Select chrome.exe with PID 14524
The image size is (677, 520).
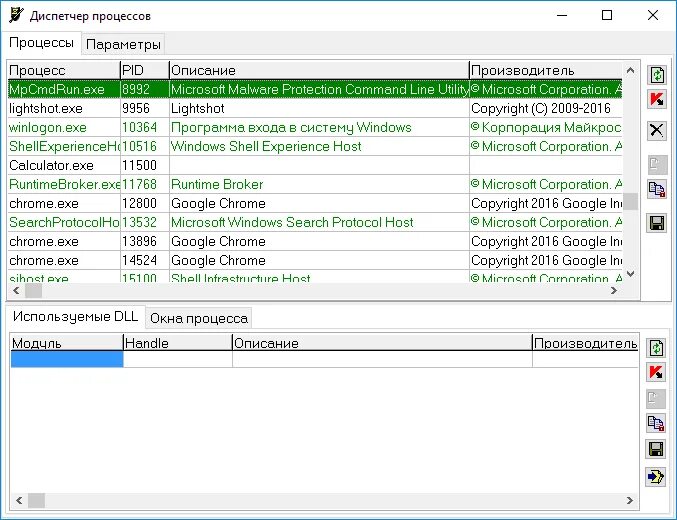tap(315, 260)
